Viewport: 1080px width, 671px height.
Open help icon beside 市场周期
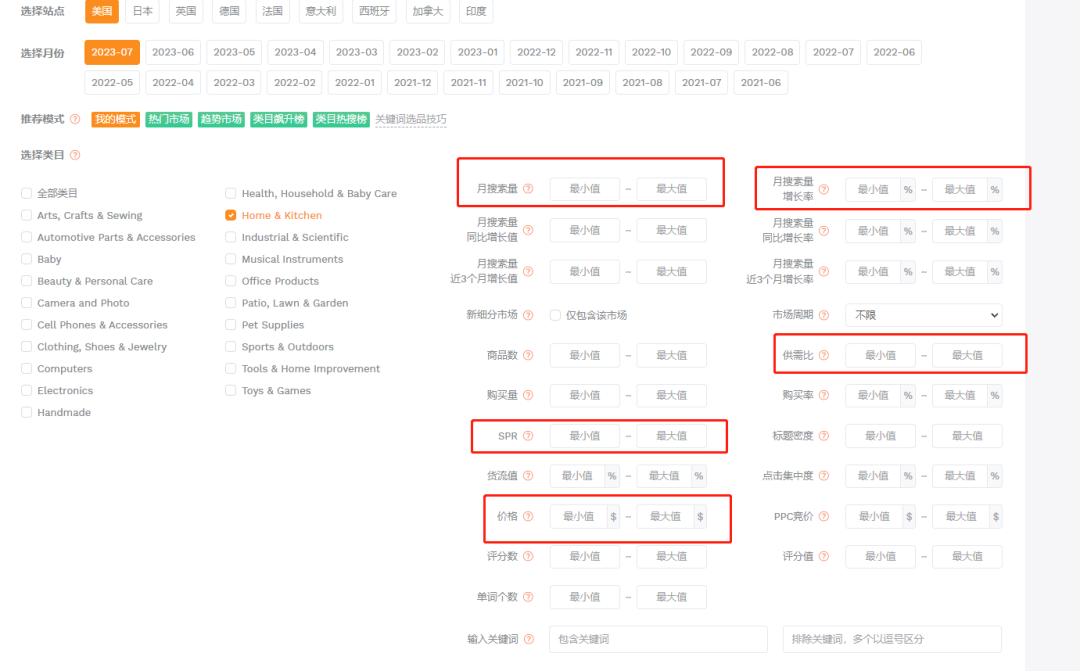click(x=824, y=315)
